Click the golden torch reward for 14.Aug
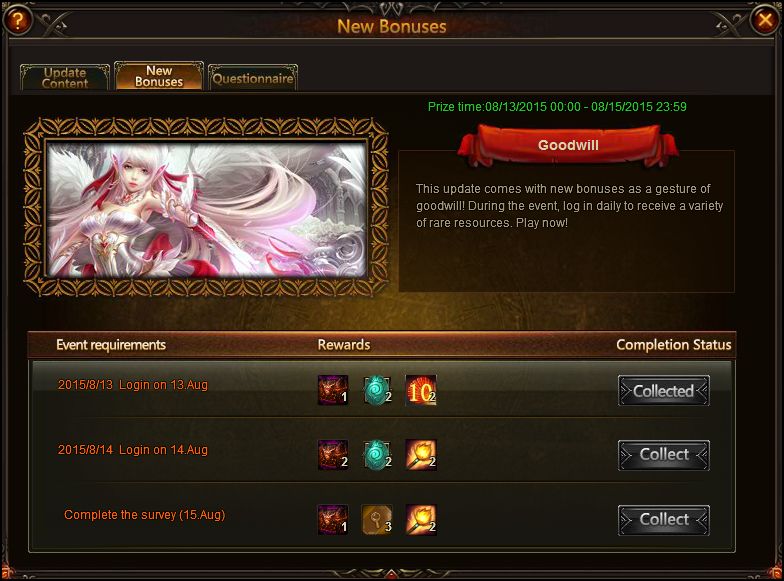This screenshot has width=784, height=581. pyautogui.click(x=421, y=455)
